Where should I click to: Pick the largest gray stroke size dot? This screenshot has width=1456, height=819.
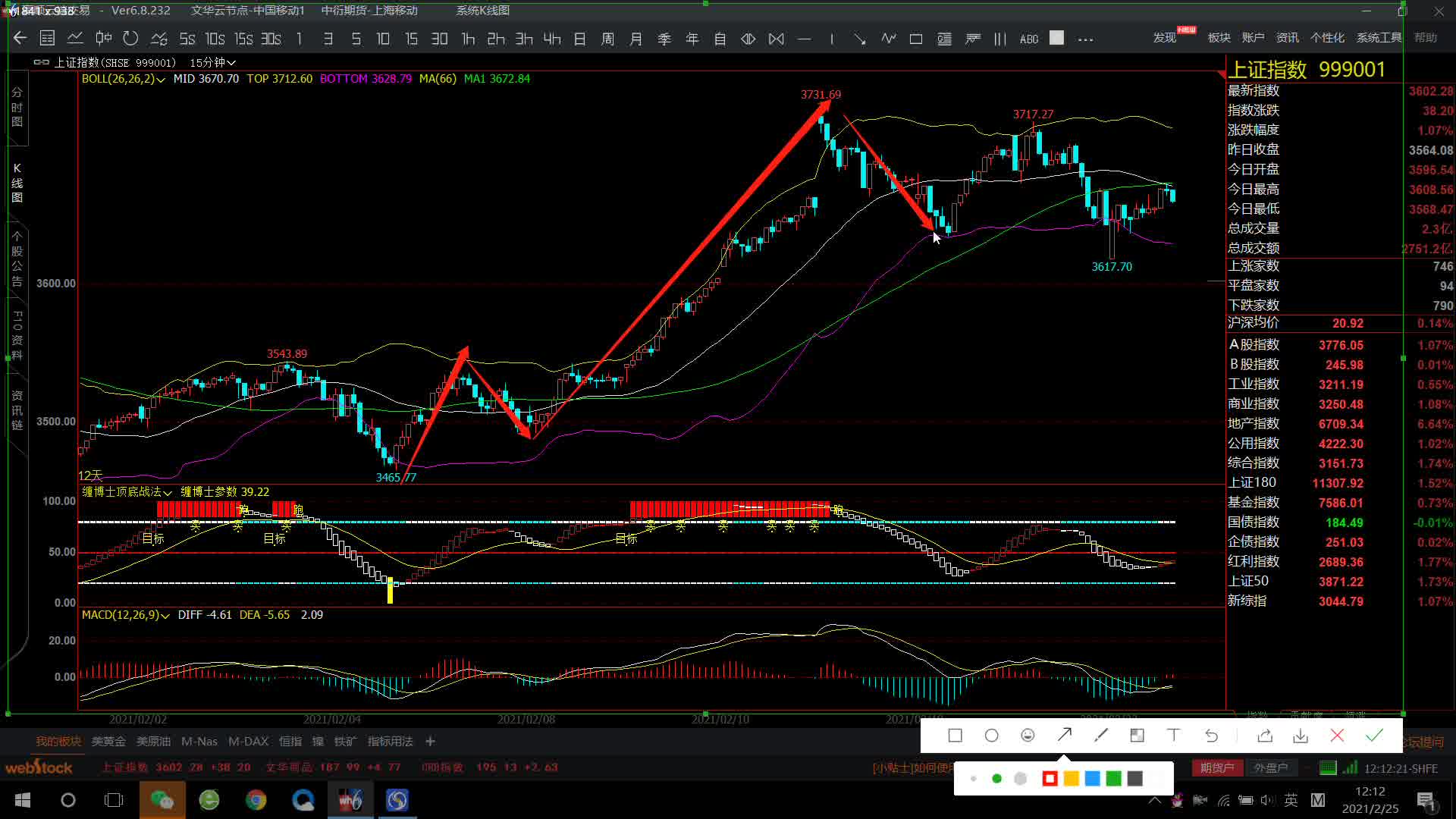click(1021, 779)
